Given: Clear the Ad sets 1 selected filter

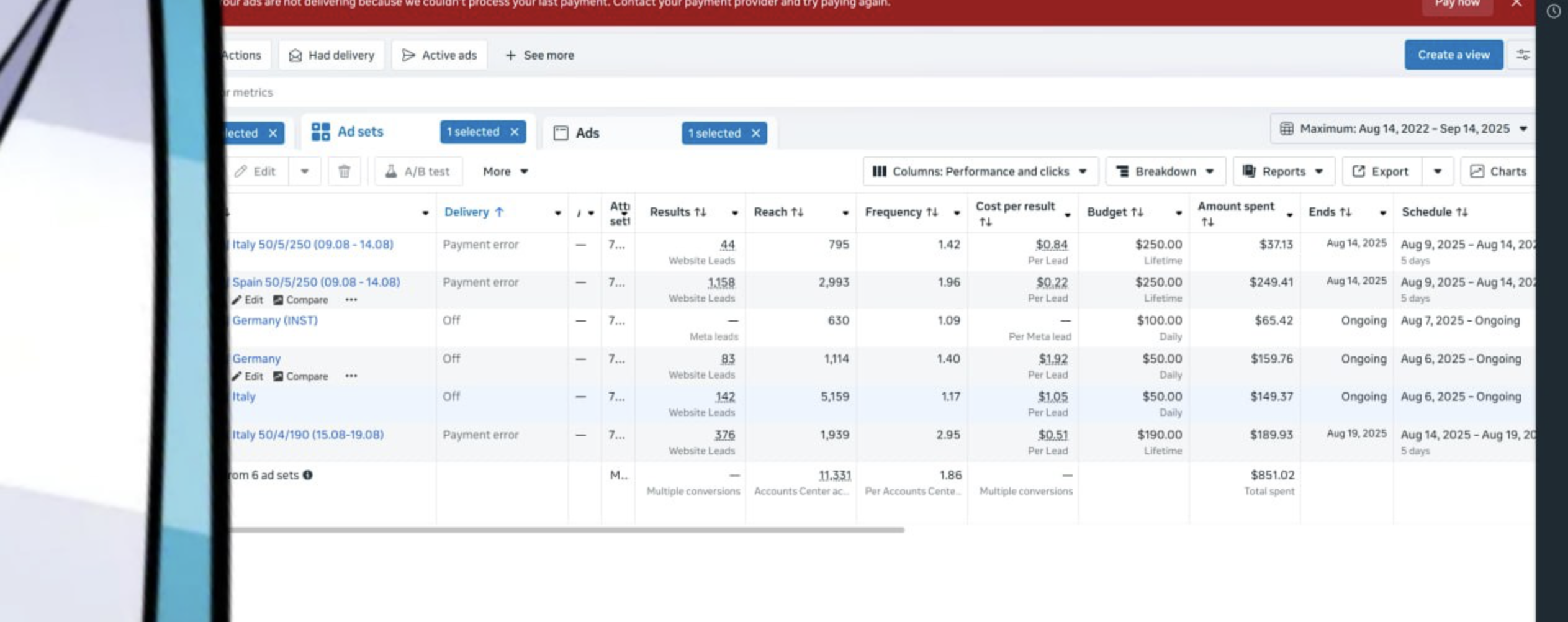Looking at the screenshot, I should [515, 132].
